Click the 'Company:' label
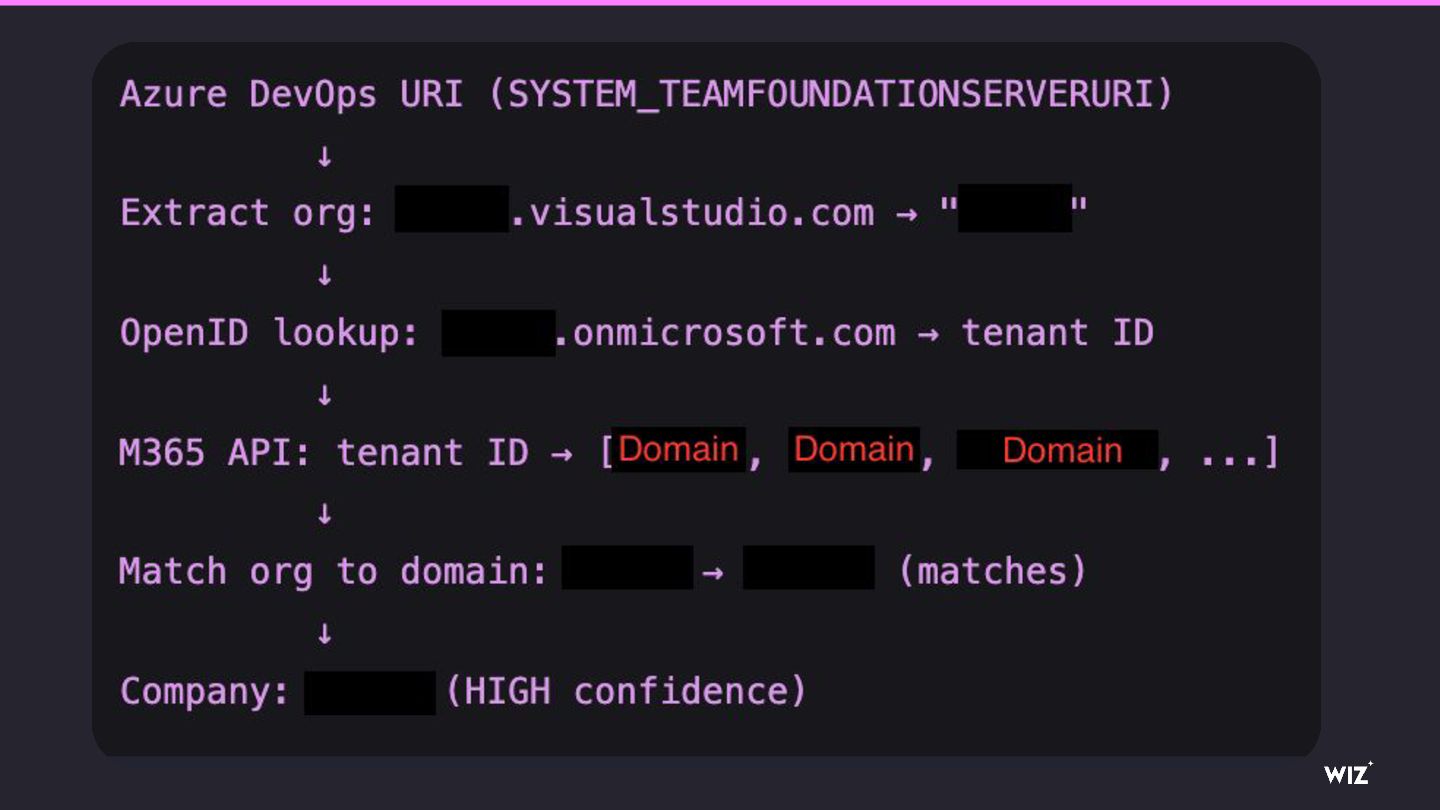This screenshot has height=810, width=1440. (205, 692)
